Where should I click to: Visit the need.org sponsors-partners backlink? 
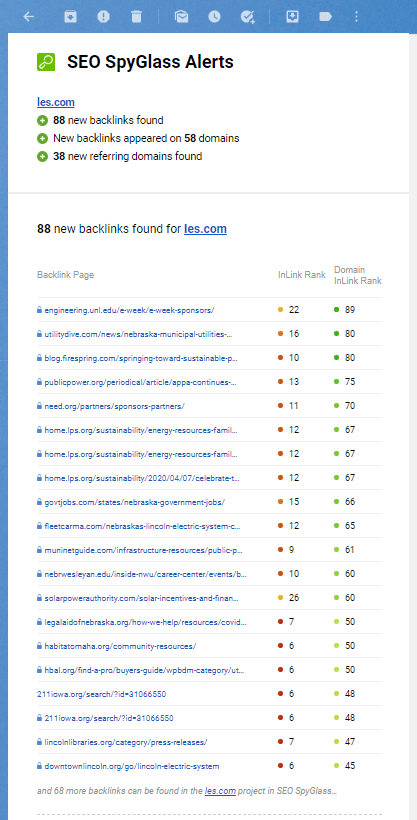115,406
